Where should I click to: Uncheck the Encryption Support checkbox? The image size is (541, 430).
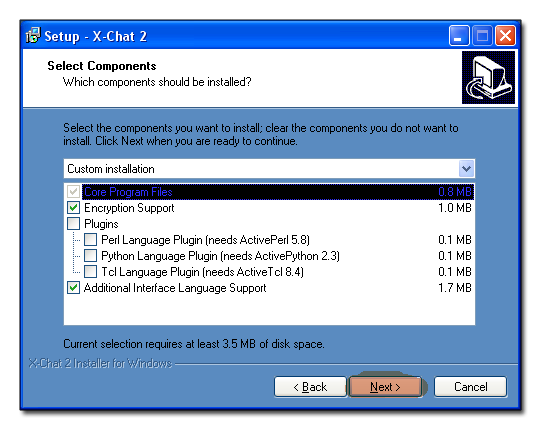coord(73,208)
